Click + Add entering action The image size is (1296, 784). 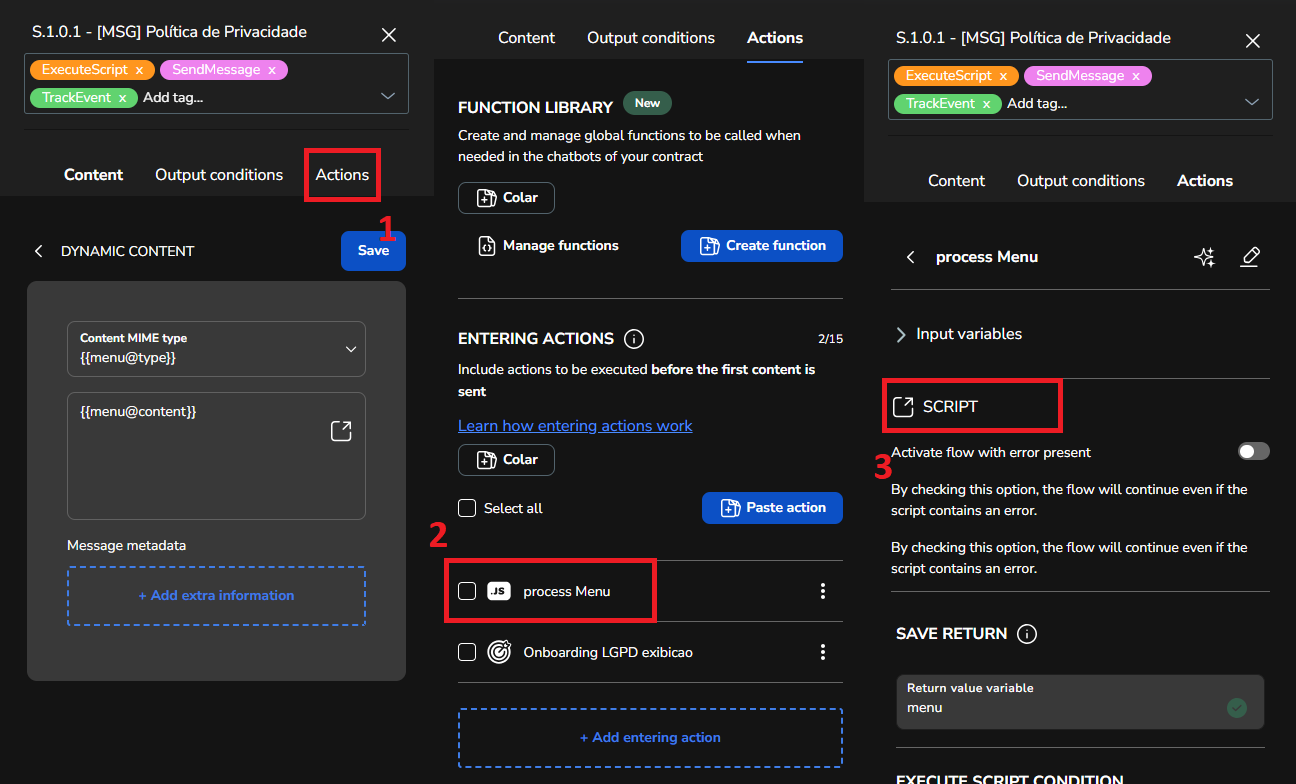[x=650, y=738]
